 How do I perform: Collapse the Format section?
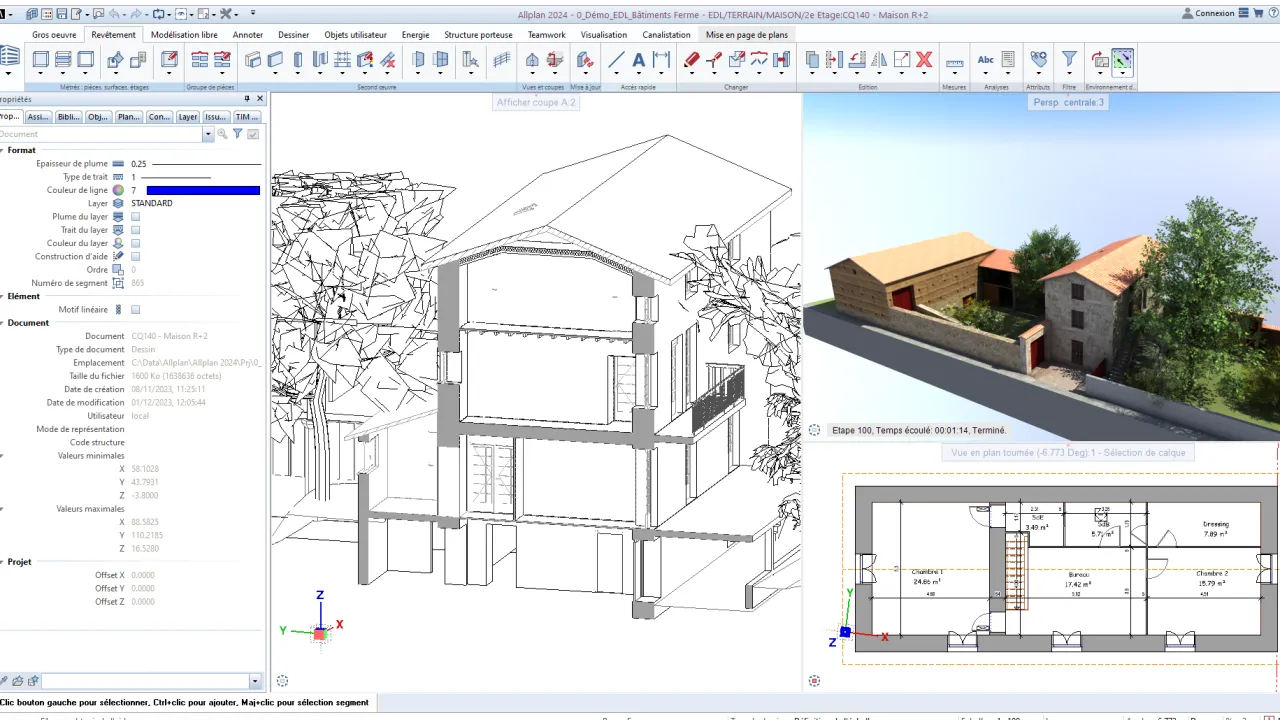pos(3,150)
